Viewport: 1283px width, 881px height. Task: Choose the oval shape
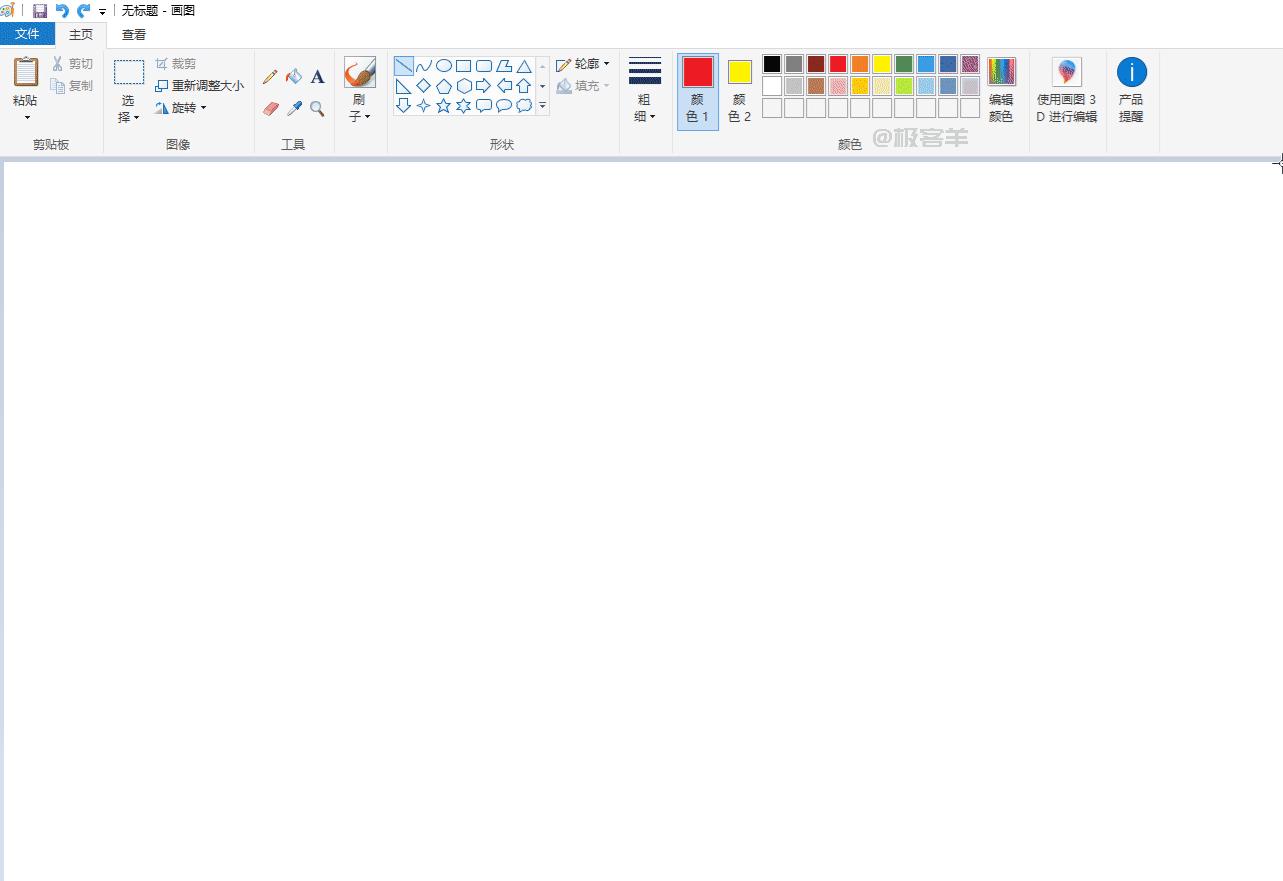click(443, 66)
